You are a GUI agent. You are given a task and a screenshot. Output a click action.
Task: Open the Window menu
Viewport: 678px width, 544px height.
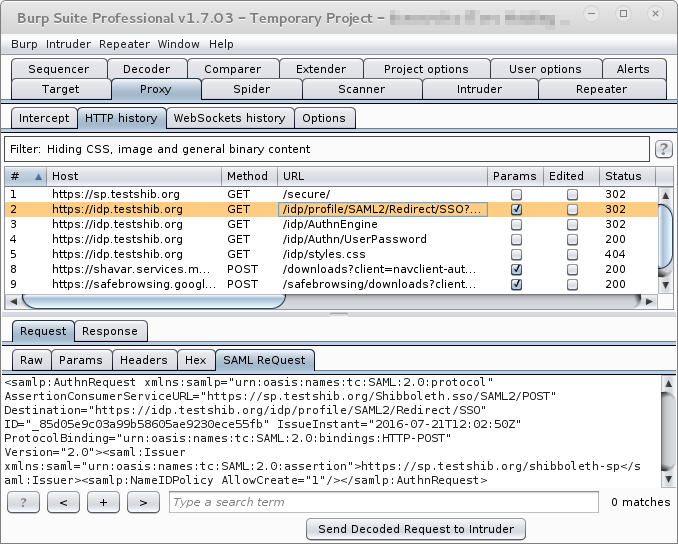point(179,44)
